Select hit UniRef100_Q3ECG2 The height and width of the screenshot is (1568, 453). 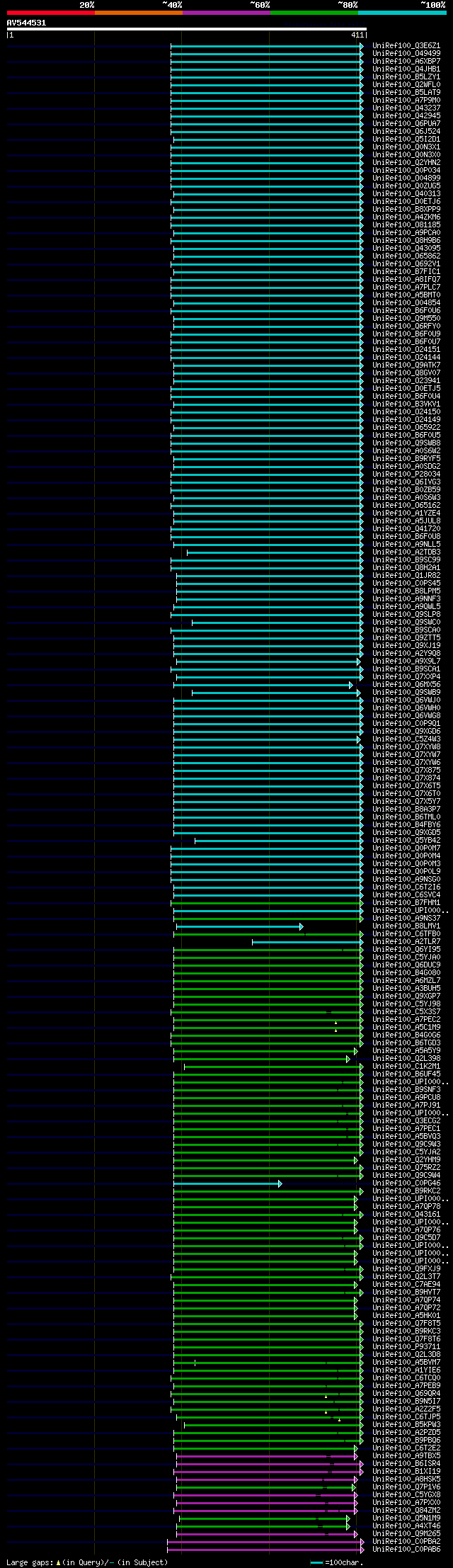[x=406, y=1121]
